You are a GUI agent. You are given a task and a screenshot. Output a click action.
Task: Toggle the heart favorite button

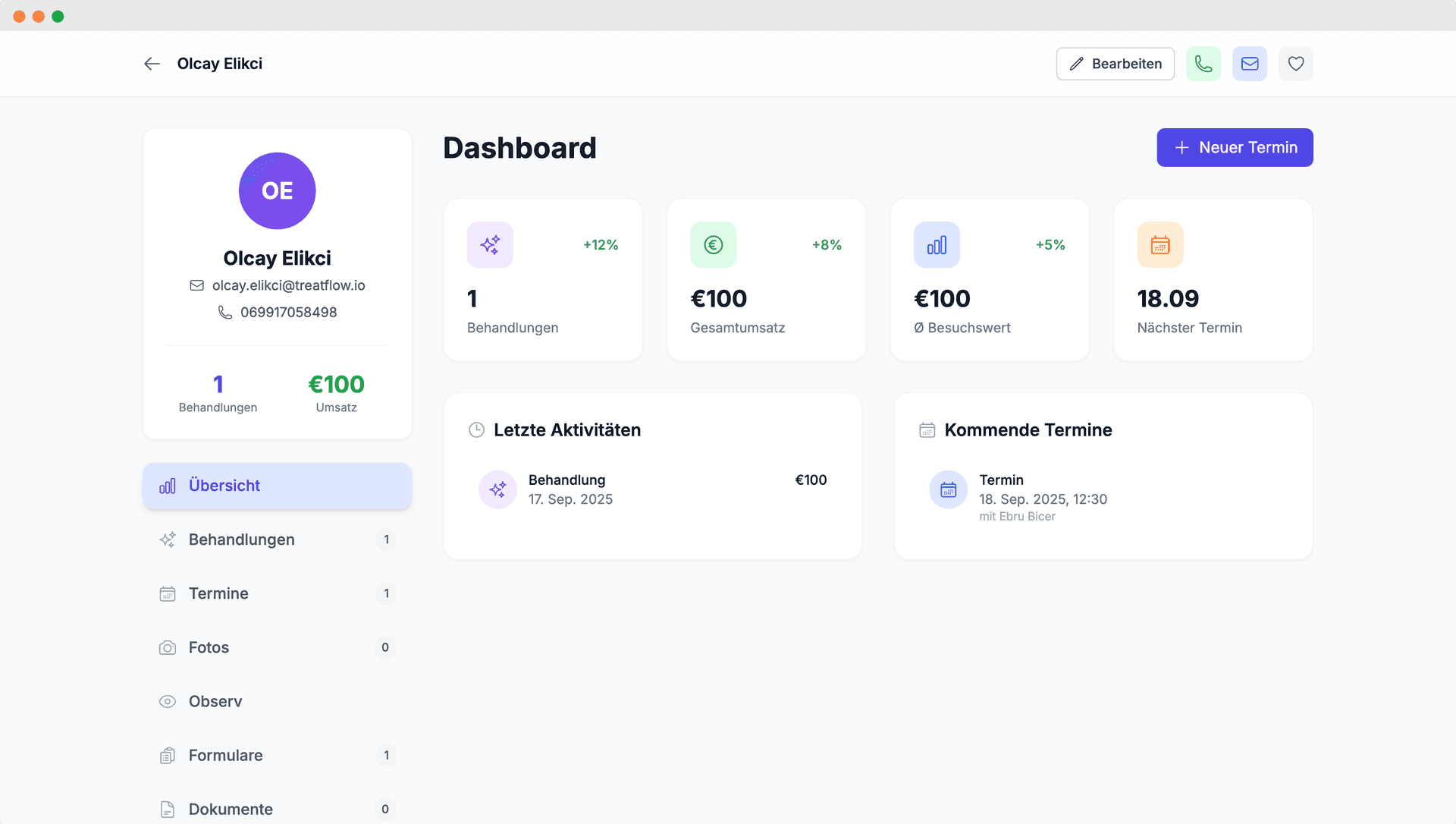click(x=1296, y=64)
